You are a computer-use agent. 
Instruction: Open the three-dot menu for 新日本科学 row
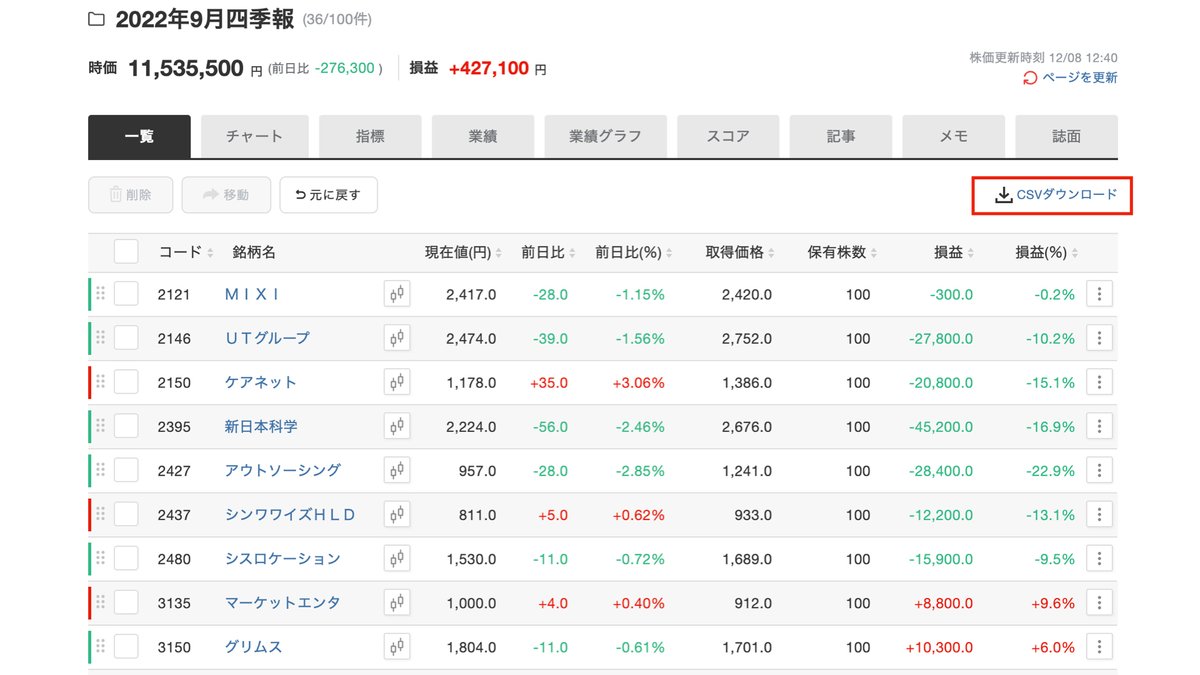click(1099, 426)
